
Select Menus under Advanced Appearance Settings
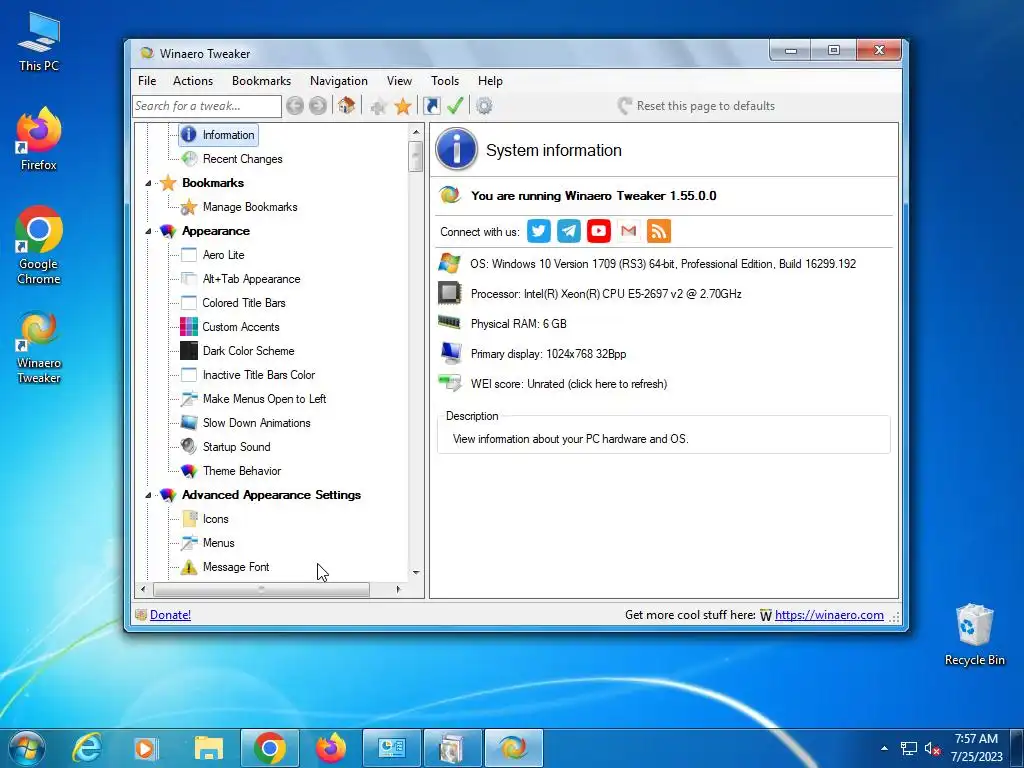(x=218, y=543)
